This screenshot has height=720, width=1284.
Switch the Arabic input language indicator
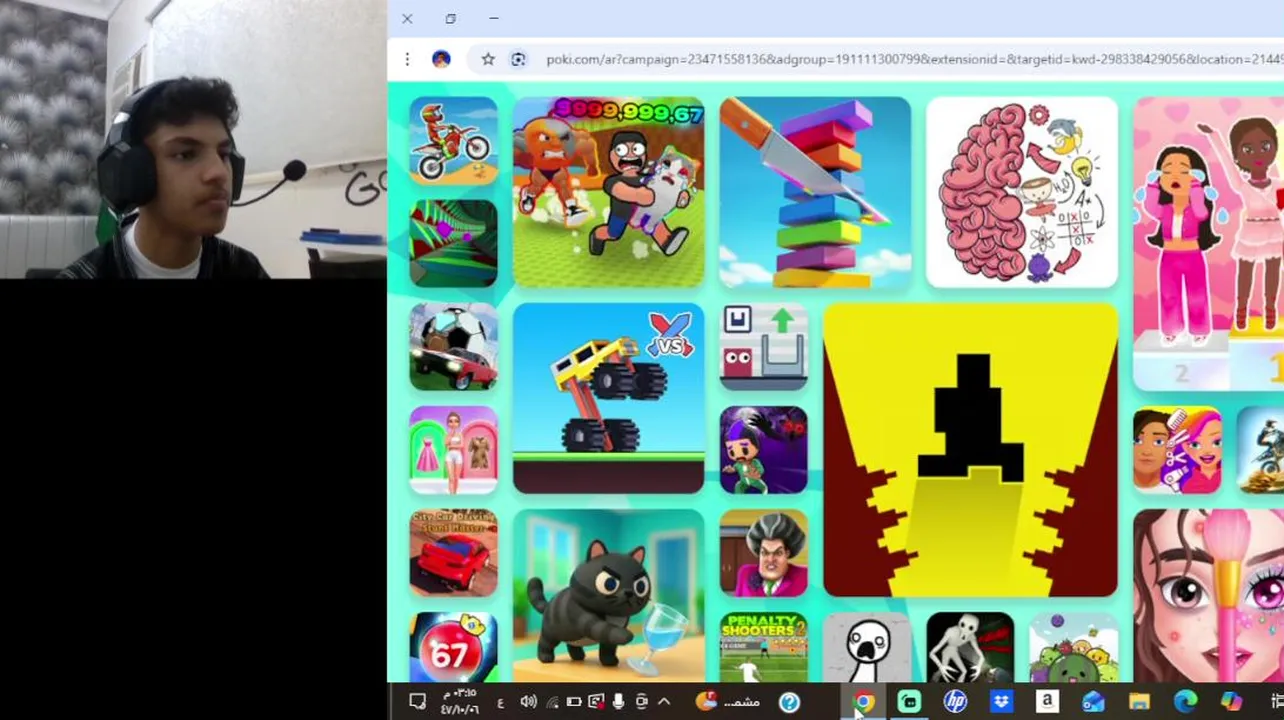(x=501, y=703)
